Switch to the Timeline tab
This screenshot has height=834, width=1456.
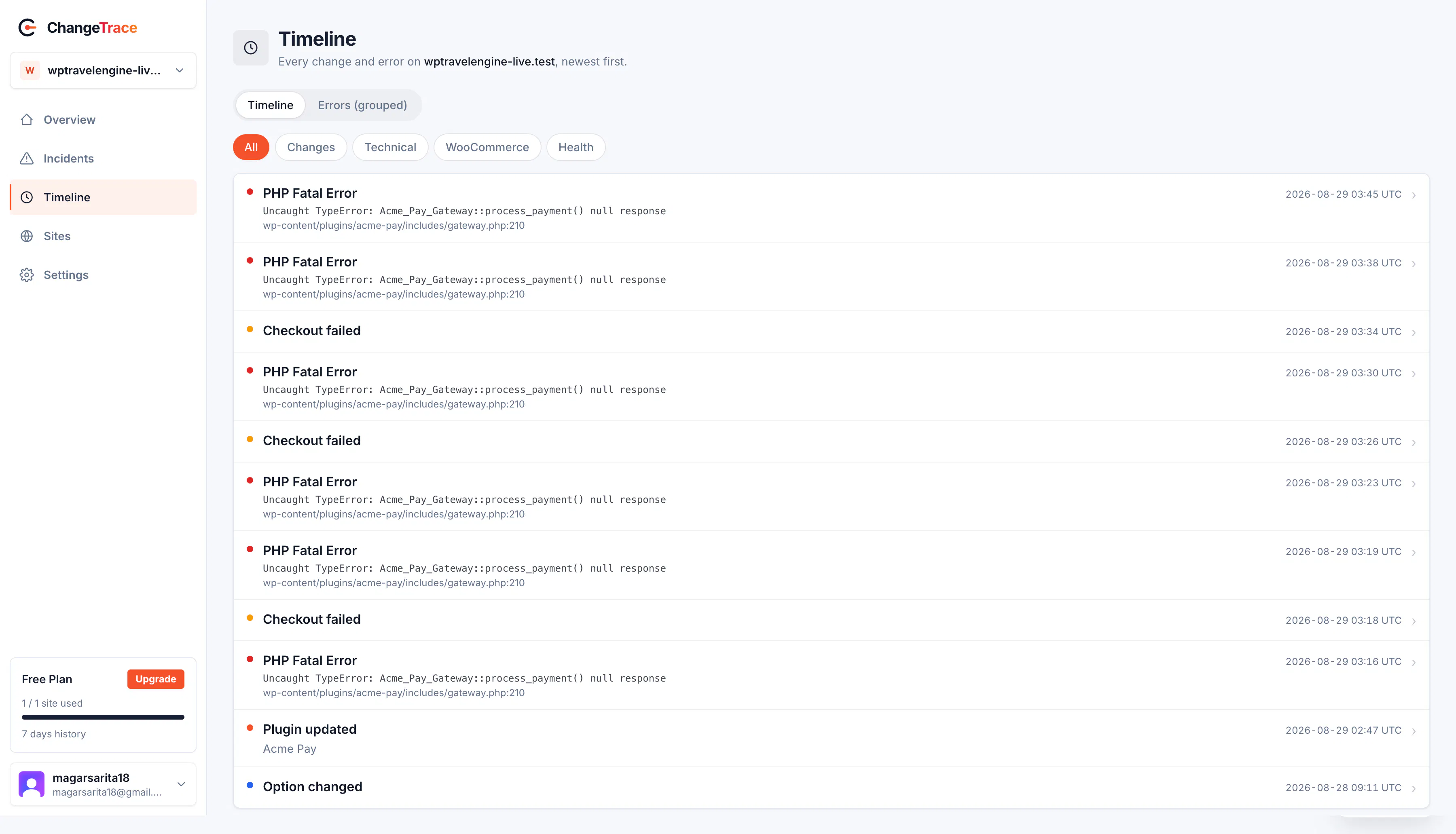(x=271, y=106)
